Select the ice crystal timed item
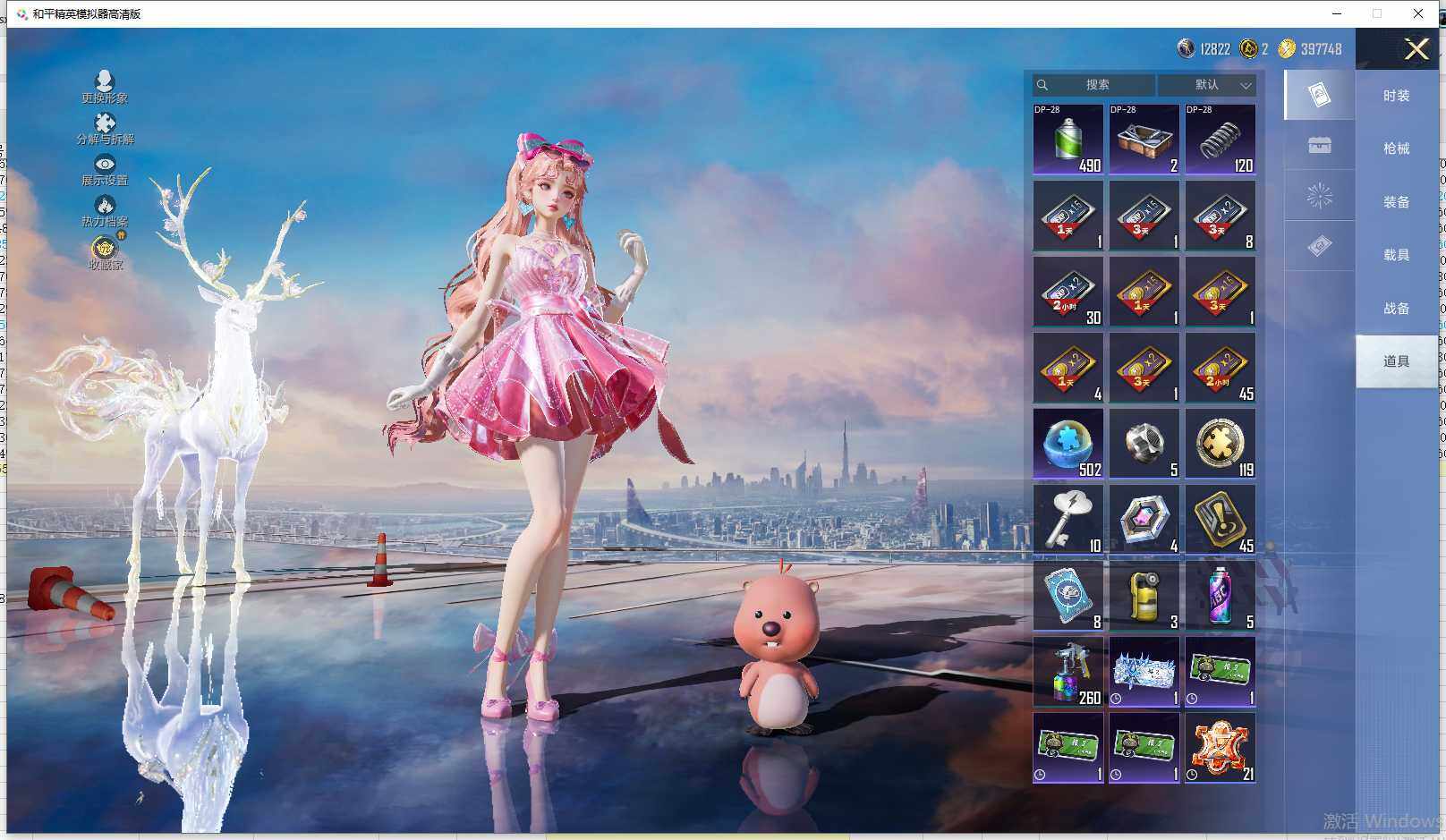1446x840 pixels. click(x=1144, y=672)
